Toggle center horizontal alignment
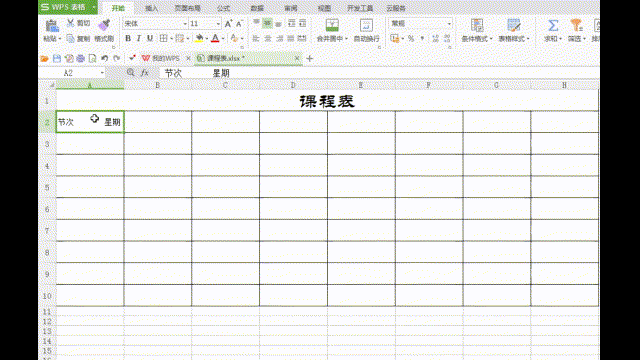This screenshot has height=360, width=640. (x=268, y=38)
